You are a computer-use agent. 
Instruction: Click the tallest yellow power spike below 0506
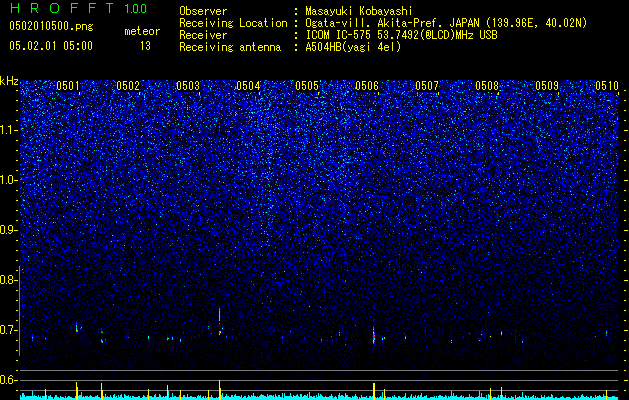(x=374, y=391)
